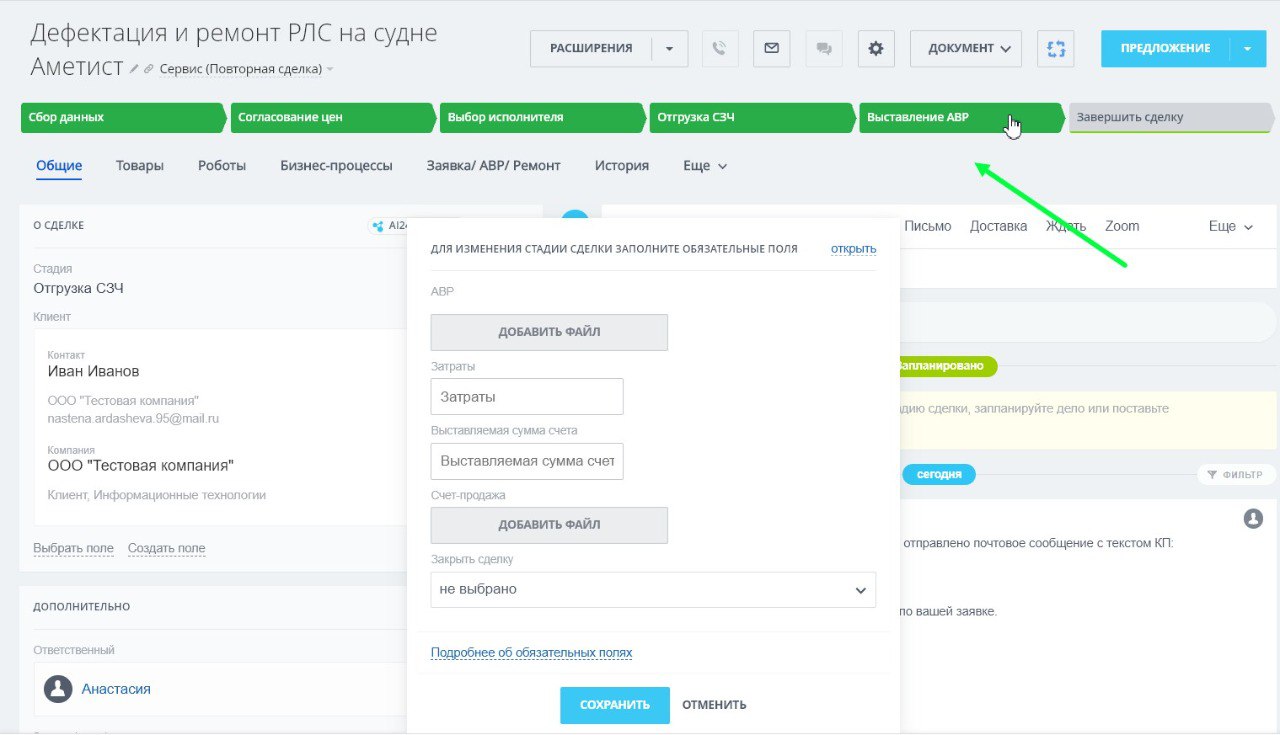The width and height of the screenshot is (1280, 735).
Task: Click the scan frame icon next to Документ
Action: 1055,48
